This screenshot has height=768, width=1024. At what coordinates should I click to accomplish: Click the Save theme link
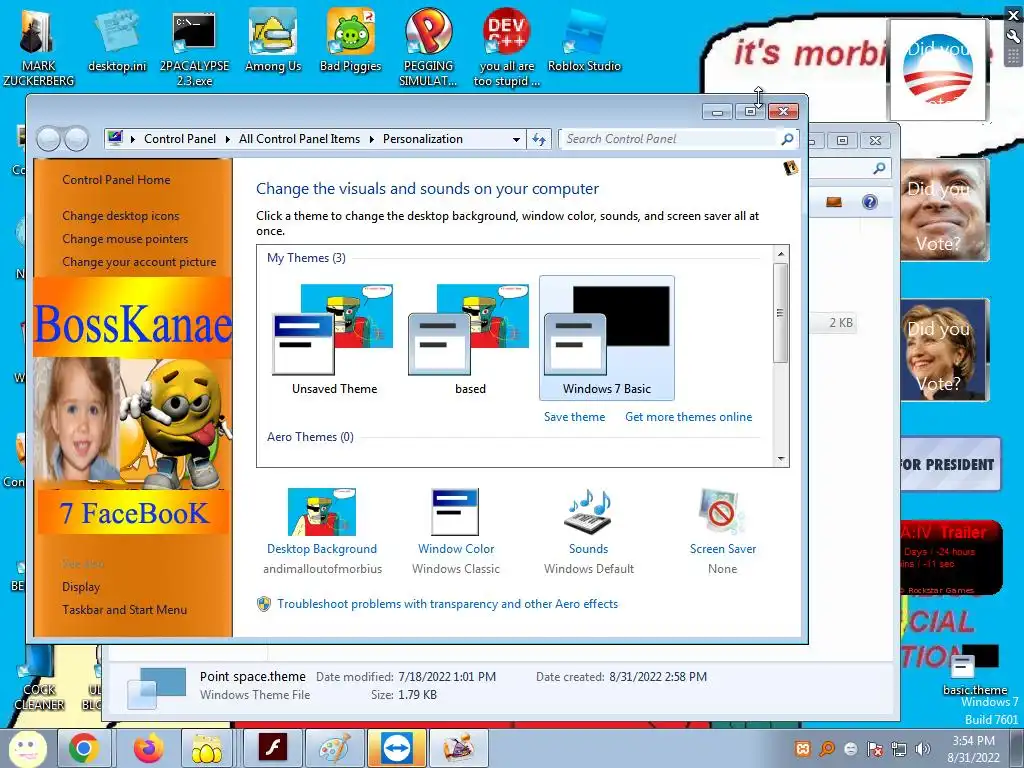coord(575,417)
